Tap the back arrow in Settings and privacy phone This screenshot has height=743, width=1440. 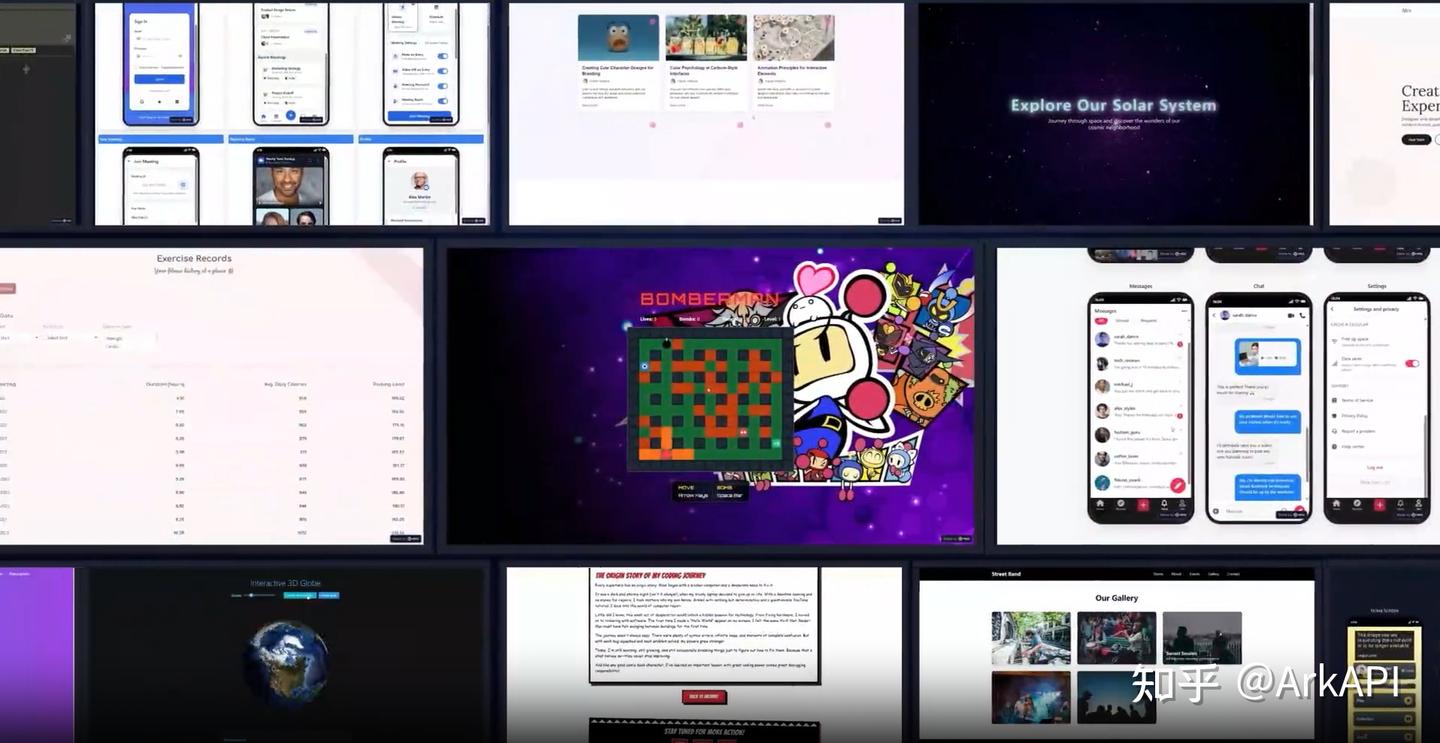coord(1334,309)
